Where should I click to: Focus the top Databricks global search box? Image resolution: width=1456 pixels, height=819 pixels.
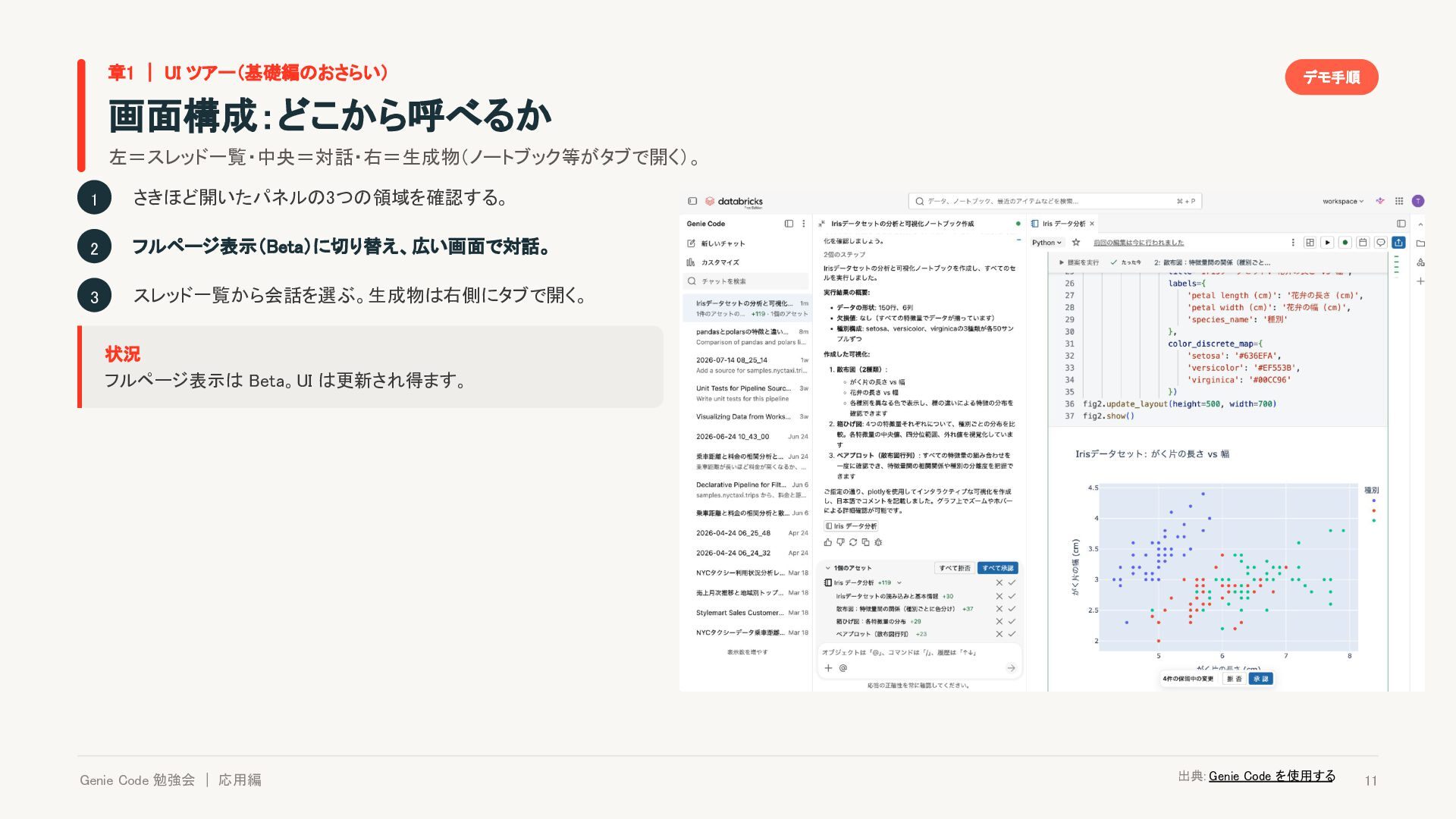click(x=1055, y=201)
